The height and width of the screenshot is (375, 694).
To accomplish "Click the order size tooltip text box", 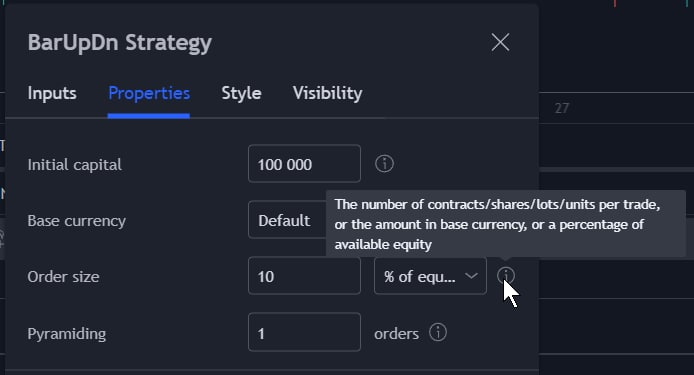I will [506, 224].
